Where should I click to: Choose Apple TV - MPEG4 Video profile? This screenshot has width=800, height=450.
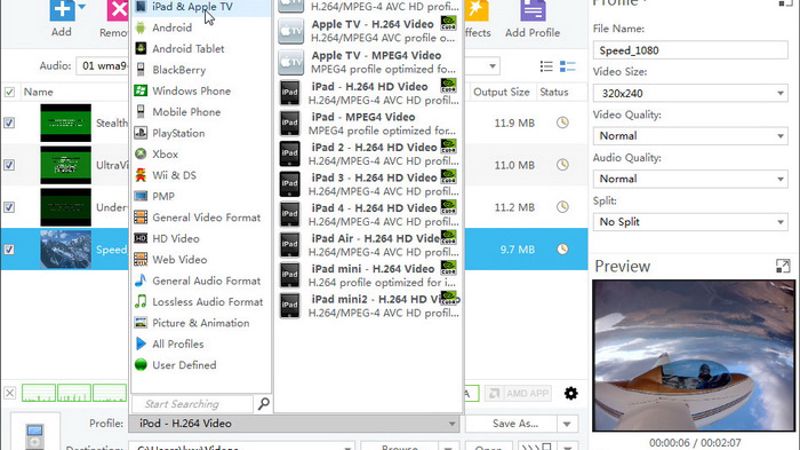click(368, 62)
